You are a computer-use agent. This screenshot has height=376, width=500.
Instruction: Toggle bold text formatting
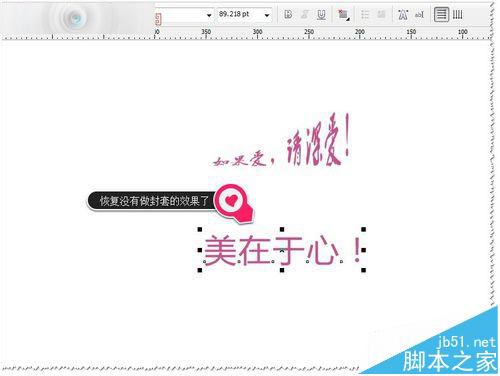[288, 14]
